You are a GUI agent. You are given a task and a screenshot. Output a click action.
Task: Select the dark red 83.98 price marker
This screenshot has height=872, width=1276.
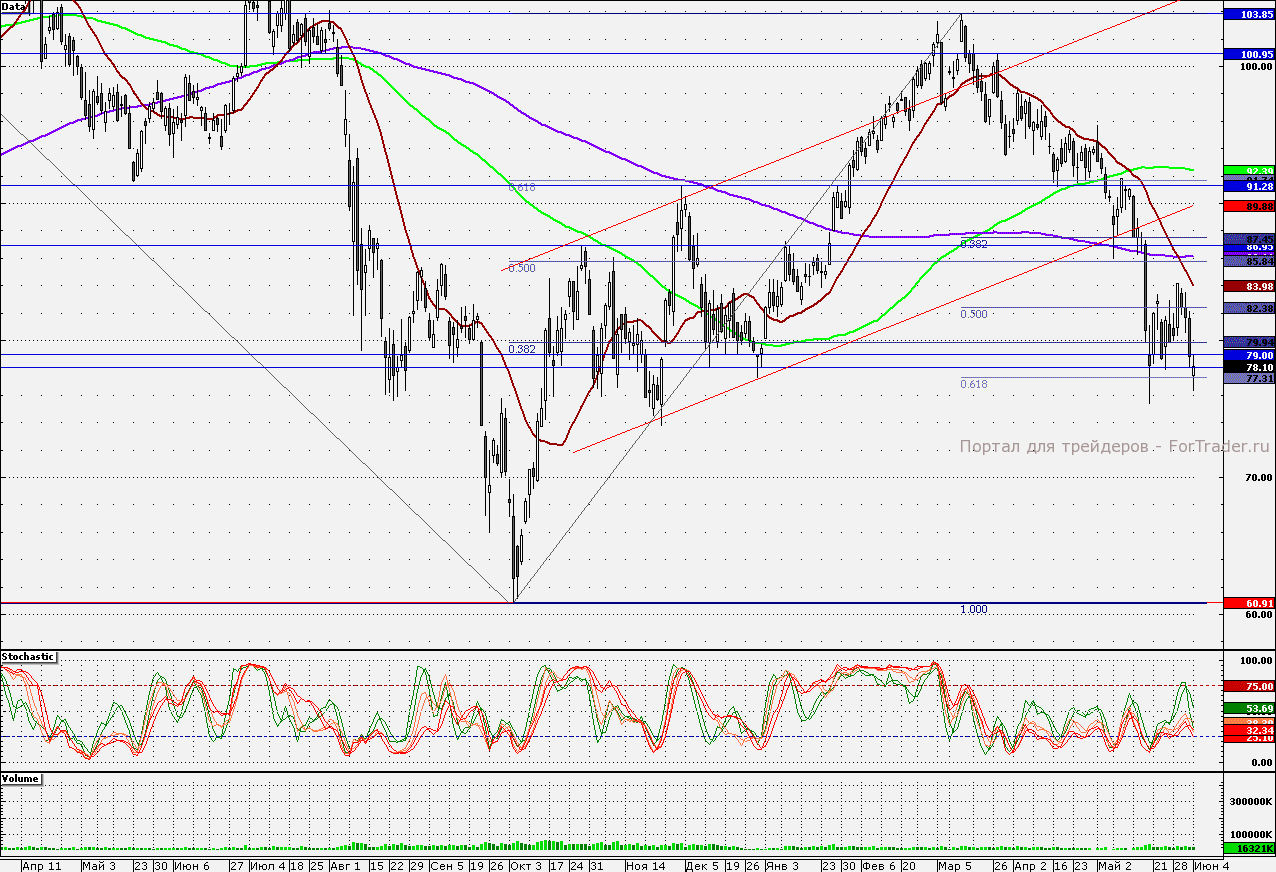point(1250,286)
